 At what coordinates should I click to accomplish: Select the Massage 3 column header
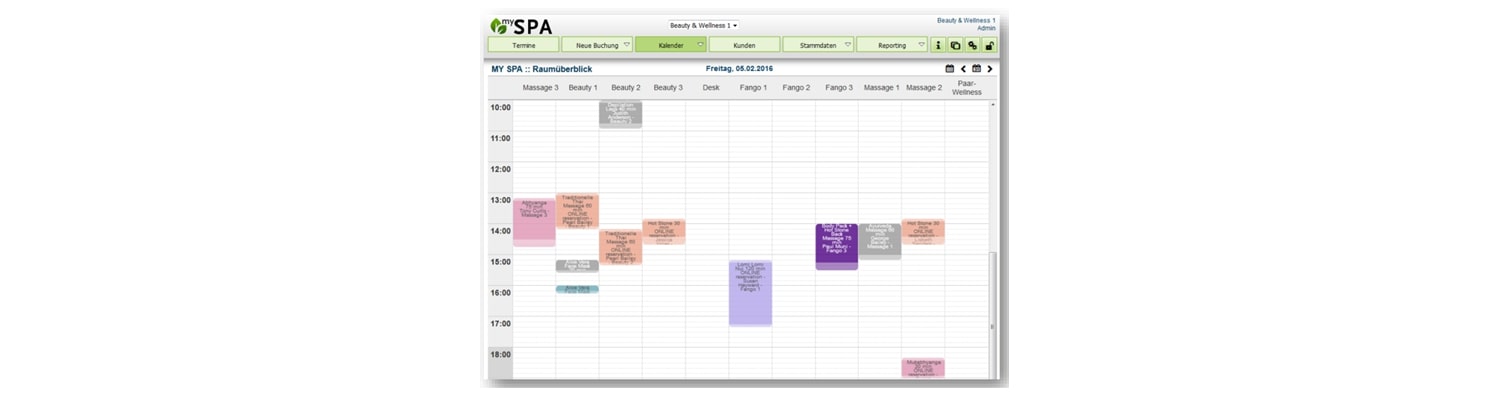click(540, 88)
